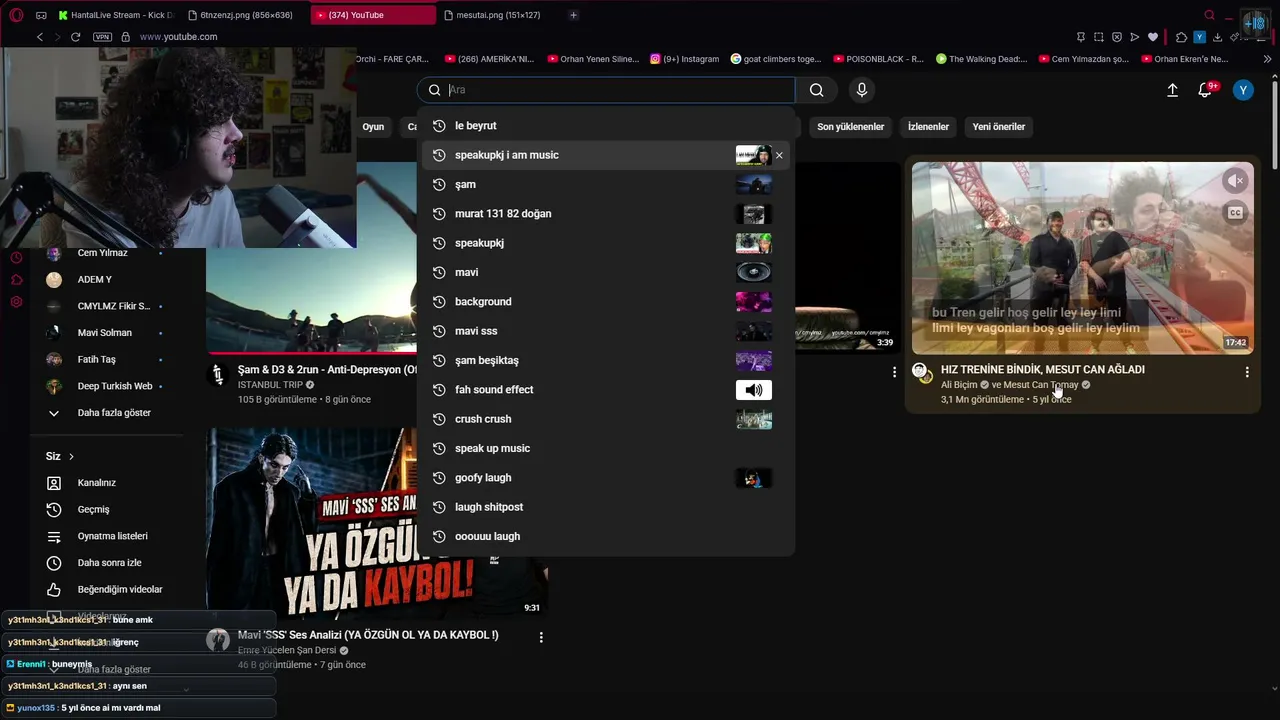
Task: Select the (374) YouTube tab
Action: pyautogui.click(x=373, y=15)
